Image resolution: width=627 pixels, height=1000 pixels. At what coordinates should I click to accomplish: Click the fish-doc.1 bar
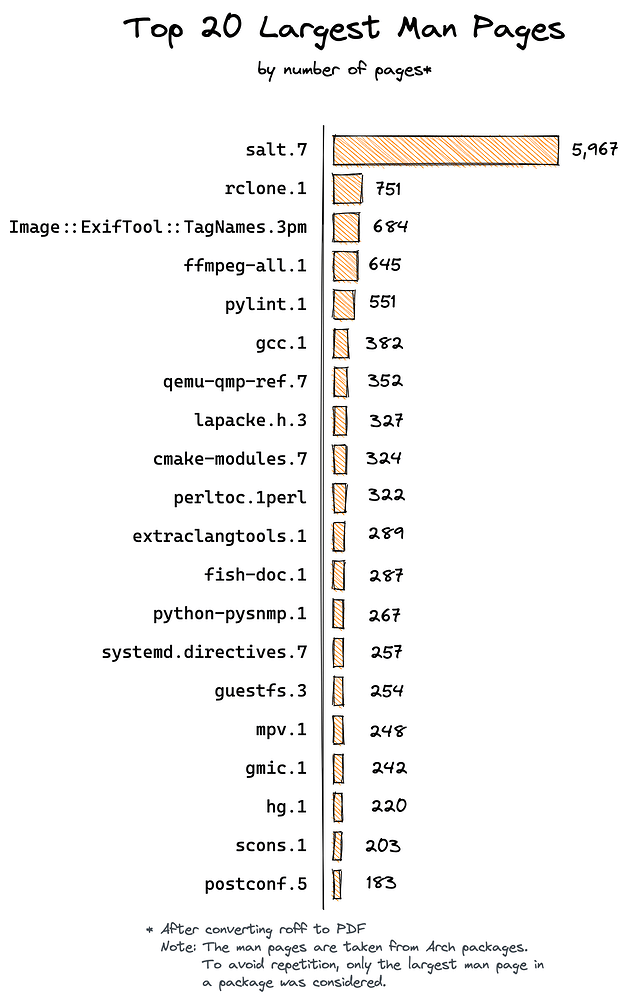339,575
